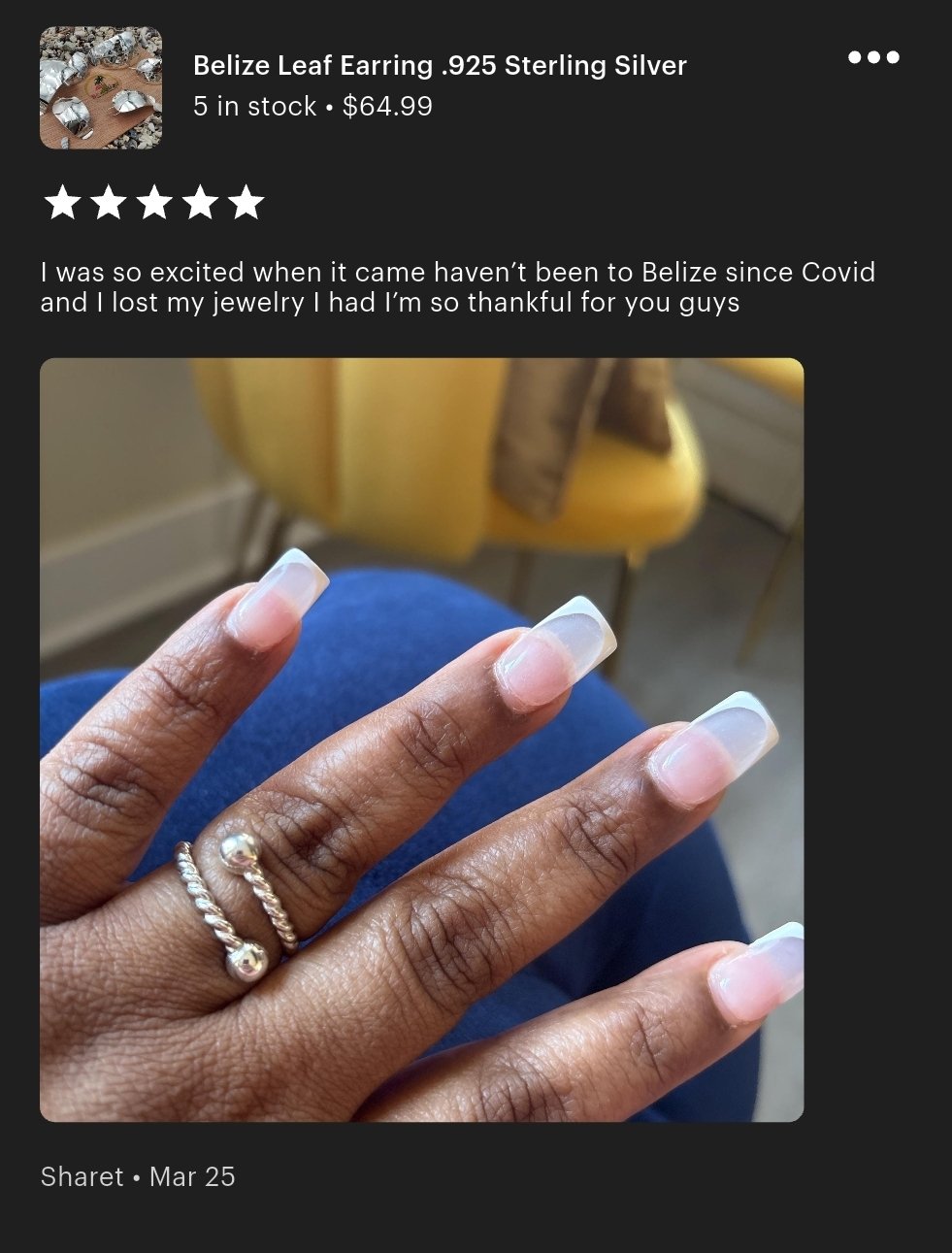Click the $64.99 price label
Image resolution: width=952 pixels, height=1253 pixels.
tap(387, 107)
